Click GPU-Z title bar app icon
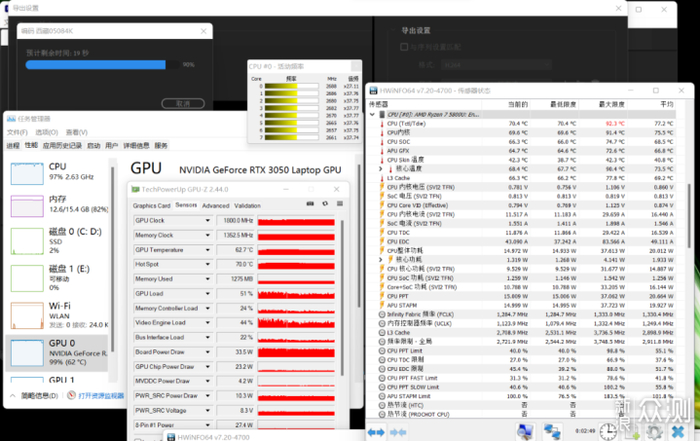 [135, 189]
